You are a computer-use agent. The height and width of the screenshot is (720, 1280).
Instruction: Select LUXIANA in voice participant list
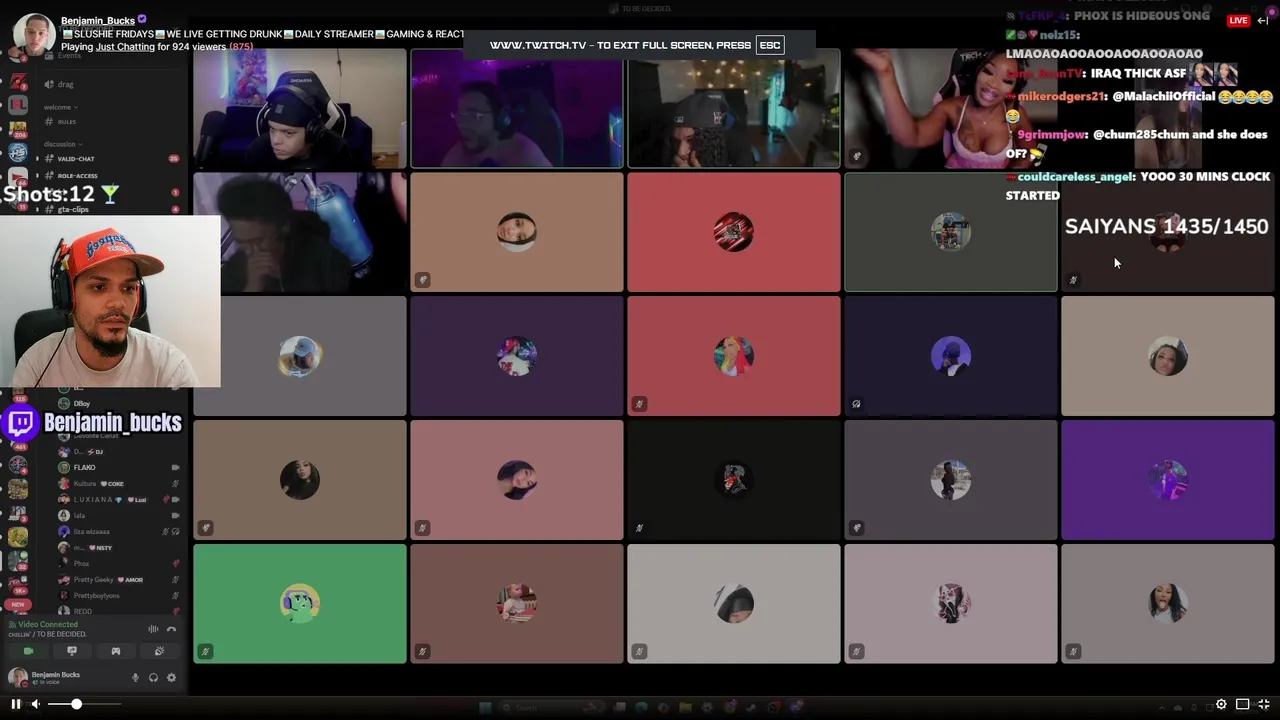[93, 499]
